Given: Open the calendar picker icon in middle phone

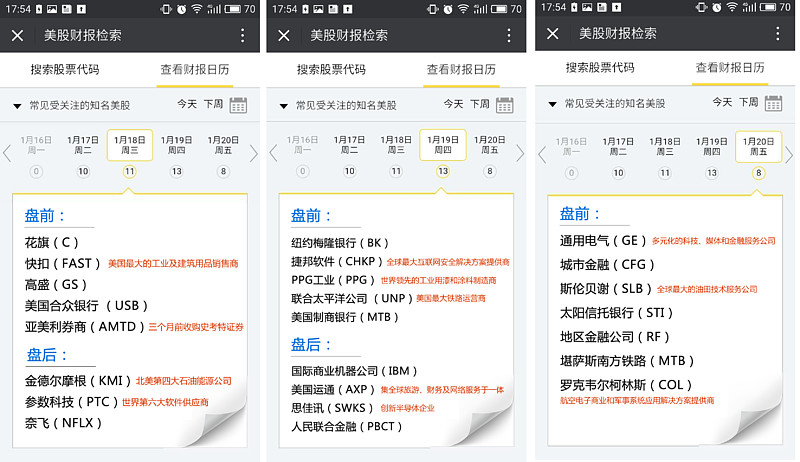Looking at the screenshot, I should (x=505, y=105).
